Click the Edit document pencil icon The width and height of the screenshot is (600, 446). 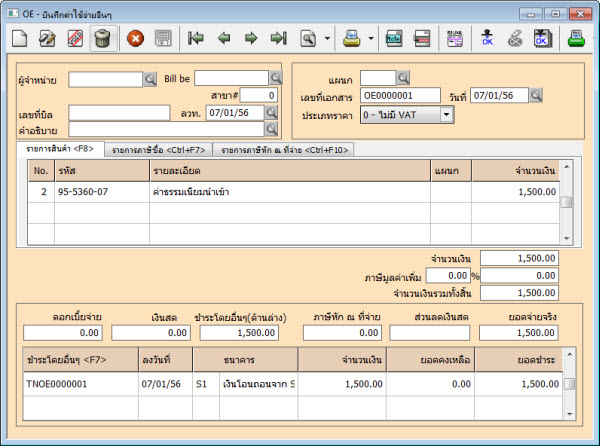tap(47, 38)
